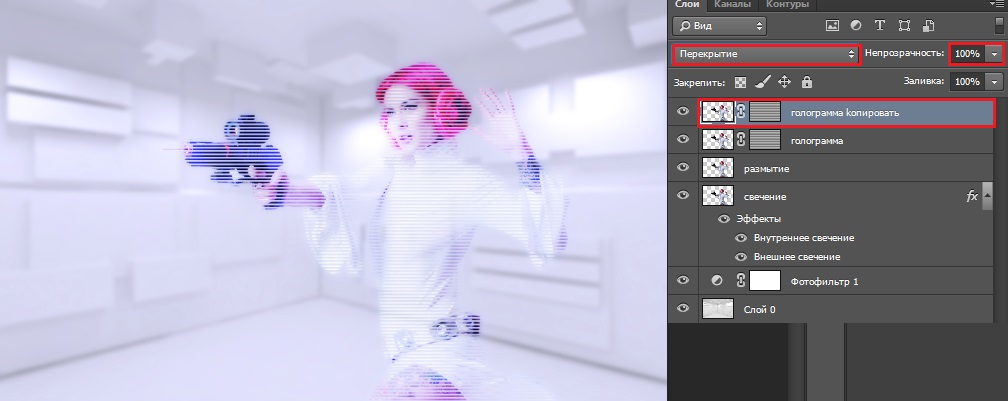Hide the Фотофильтр 1 layer
Viewport: 1008px width, 401px height.
point(683,280)
